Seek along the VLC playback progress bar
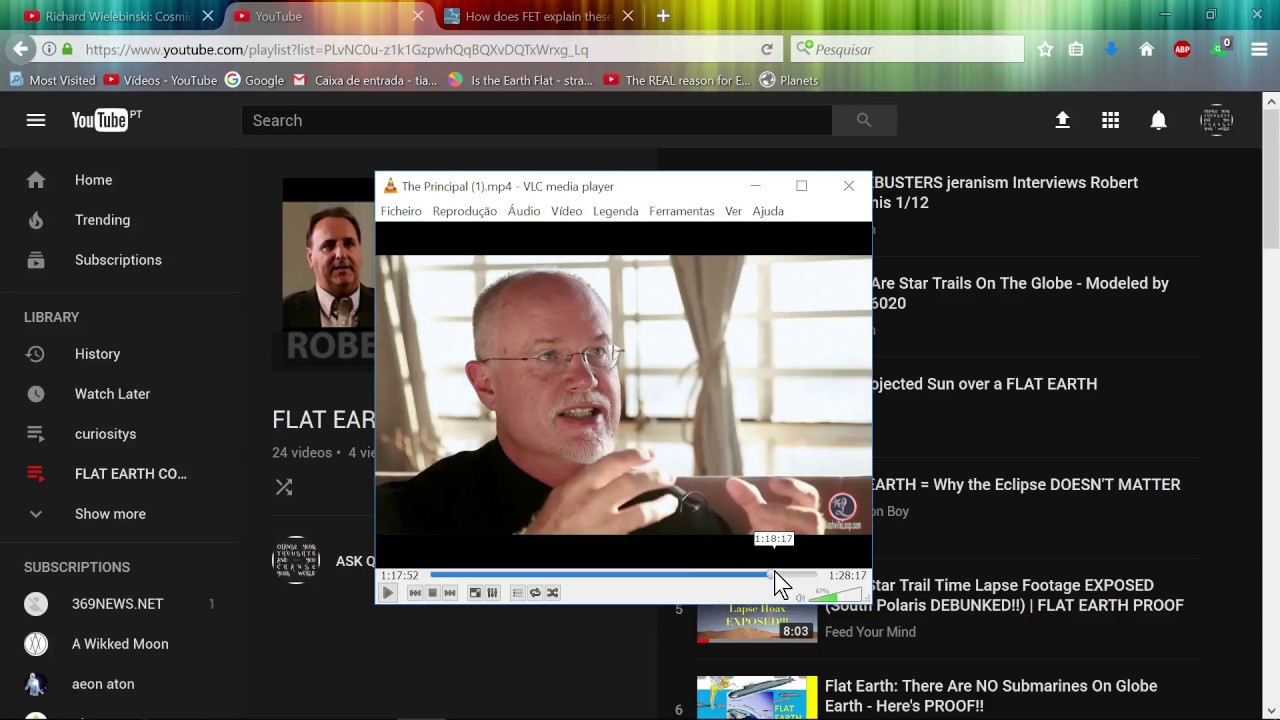The height and width of the screenshot is (720, 1280). click(623, 575)
